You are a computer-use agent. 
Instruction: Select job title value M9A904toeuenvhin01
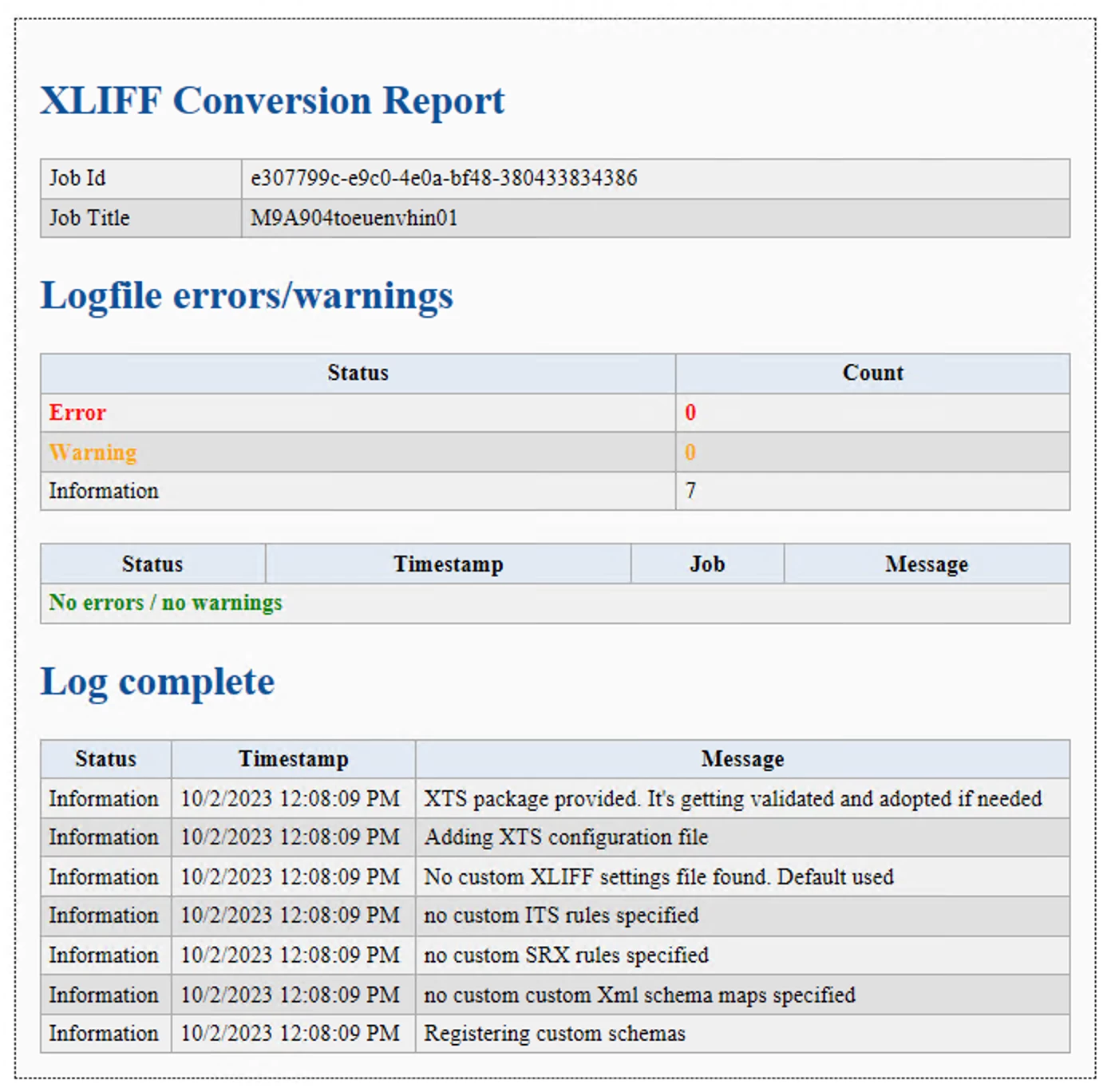[354, 218]
